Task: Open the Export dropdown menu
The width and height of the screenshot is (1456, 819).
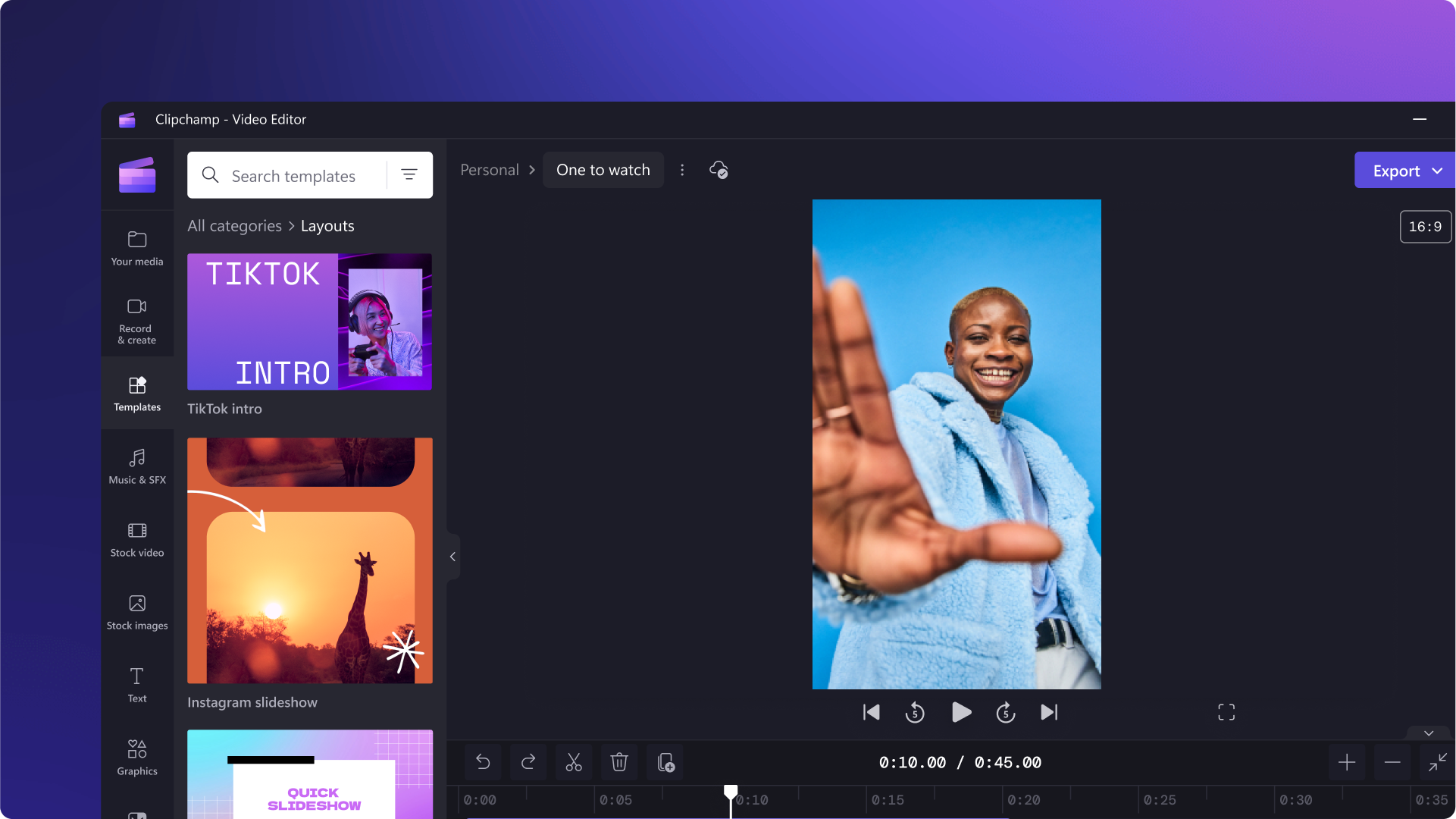Action: click(x=1437, y=171)
